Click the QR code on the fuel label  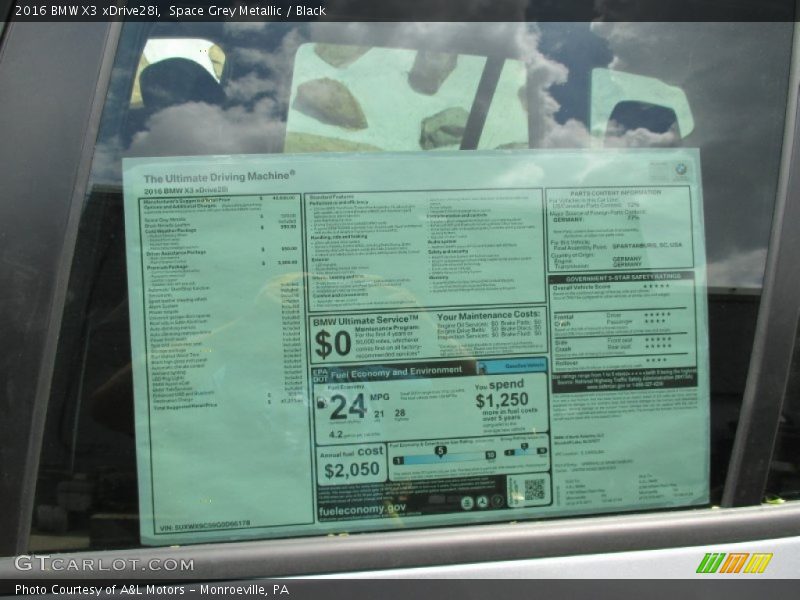(x=534, y=489)
